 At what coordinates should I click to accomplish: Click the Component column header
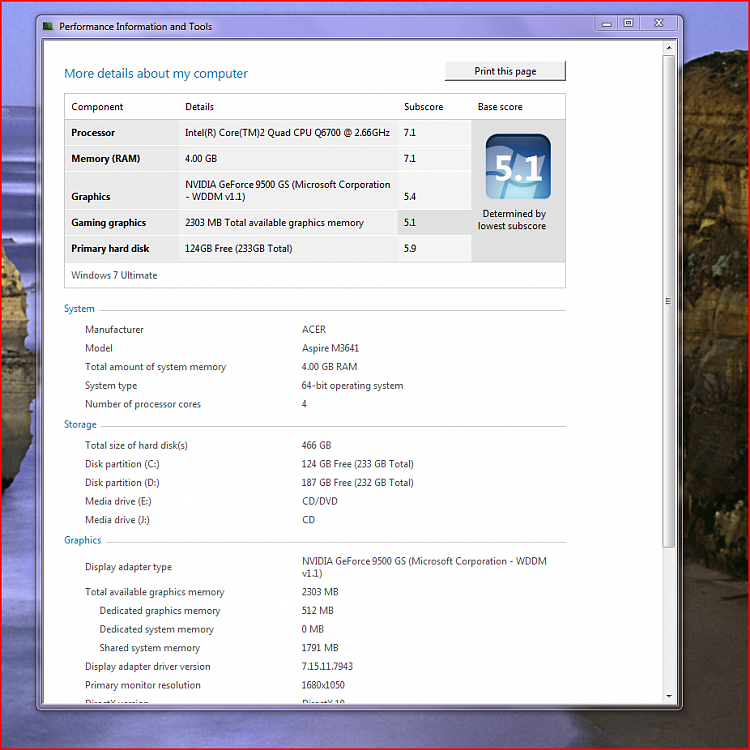coord(97,107)
